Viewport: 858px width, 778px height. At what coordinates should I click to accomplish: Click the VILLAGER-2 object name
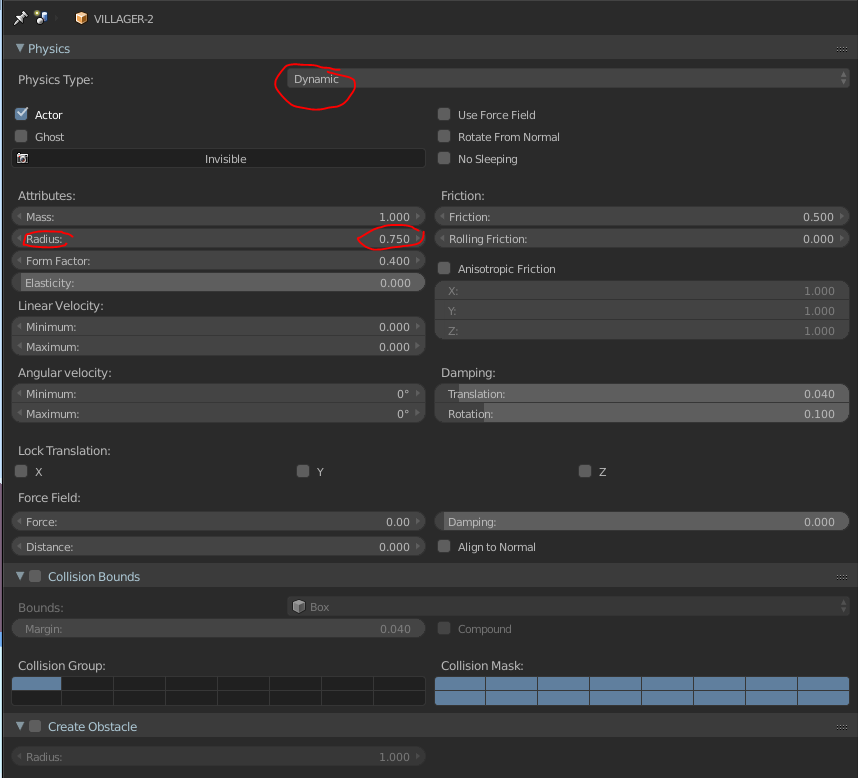[x=123, y=19]
